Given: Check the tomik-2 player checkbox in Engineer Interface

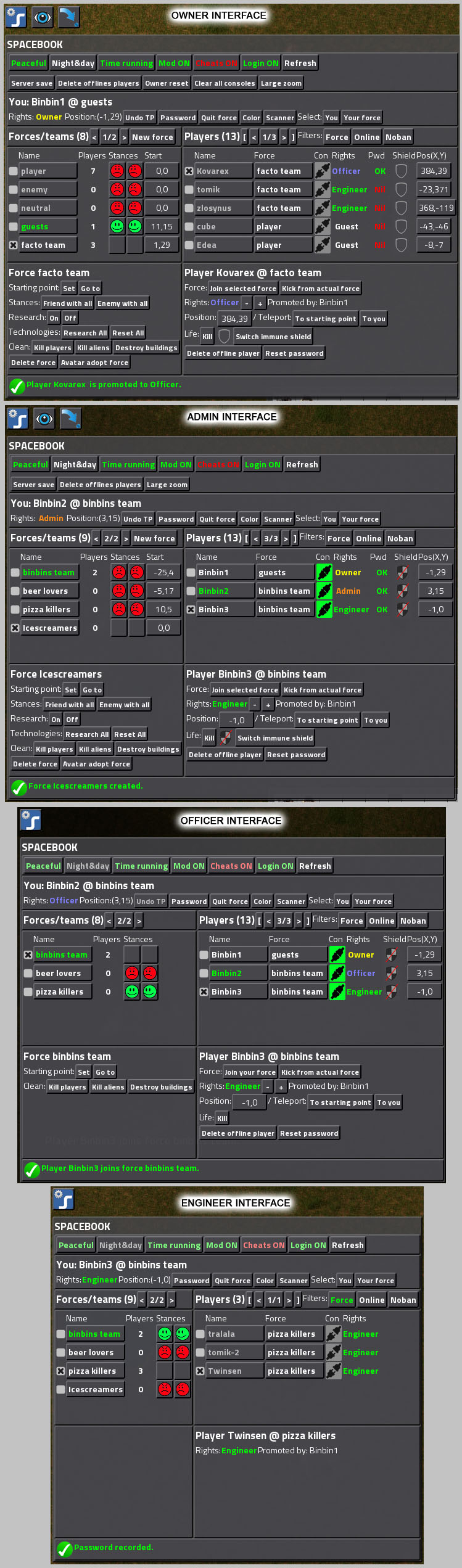Looking at the screenshot, I should click(200, 1352).
